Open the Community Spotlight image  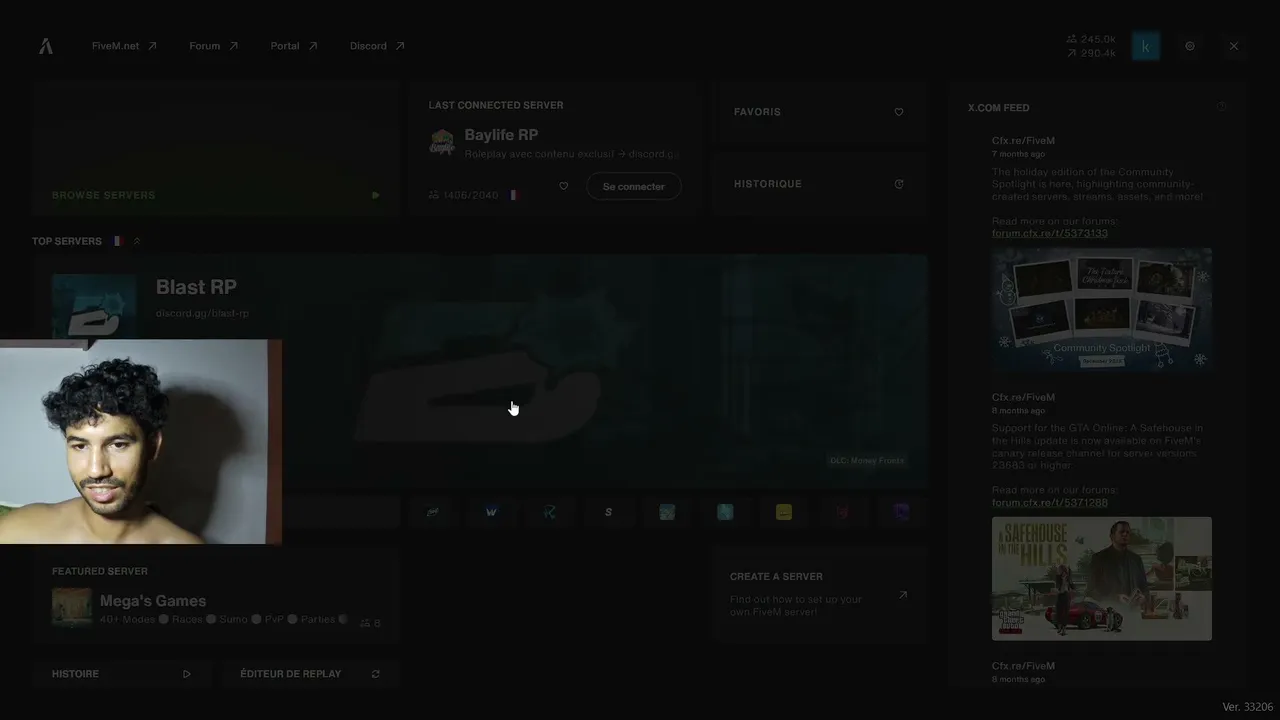1102,310
